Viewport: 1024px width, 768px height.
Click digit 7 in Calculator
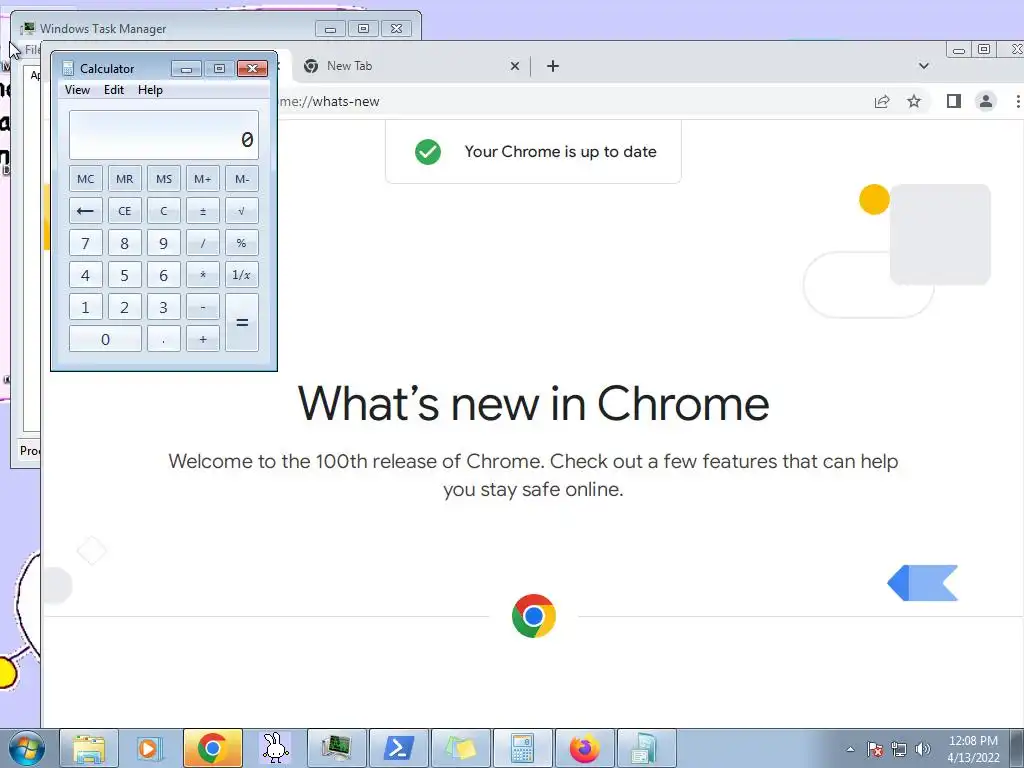pos(86,243)
